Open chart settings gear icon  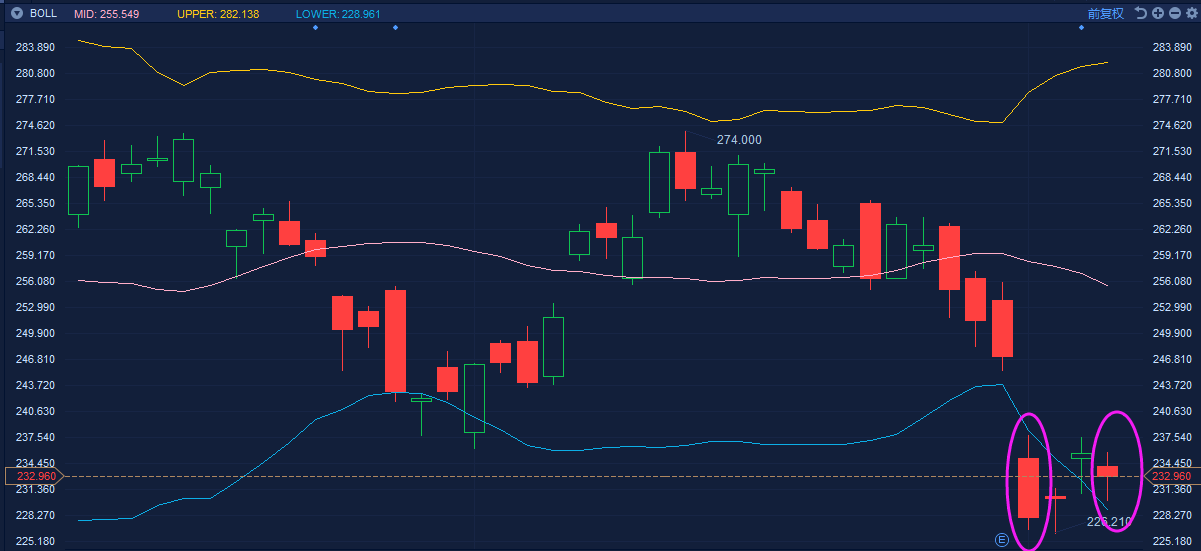1190,13
